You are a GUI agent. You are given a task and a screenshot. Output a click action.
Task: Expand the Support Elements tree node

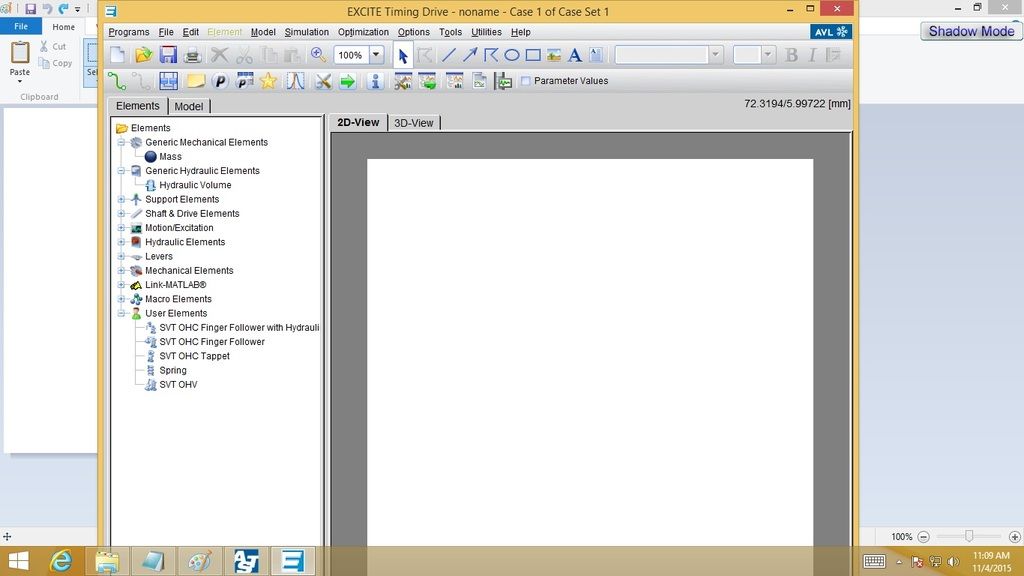[122, 199]
